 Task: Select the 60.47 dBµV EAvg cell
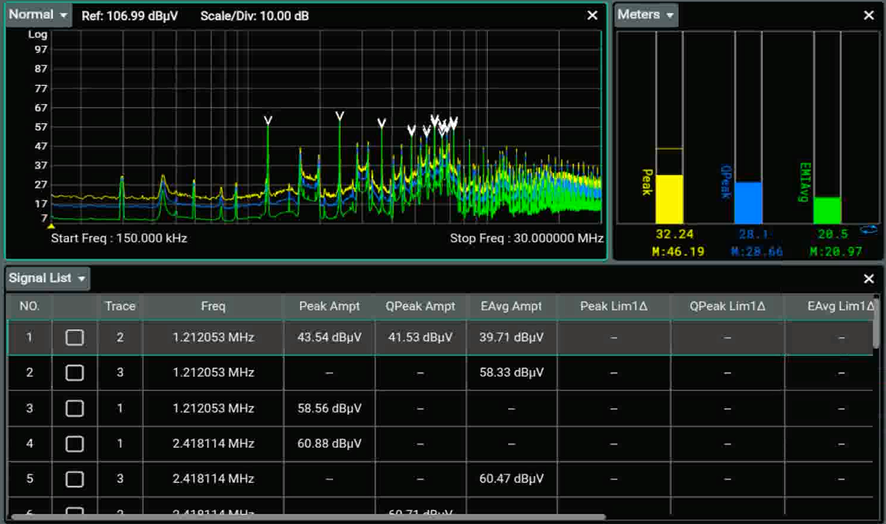tap(511, 479)
